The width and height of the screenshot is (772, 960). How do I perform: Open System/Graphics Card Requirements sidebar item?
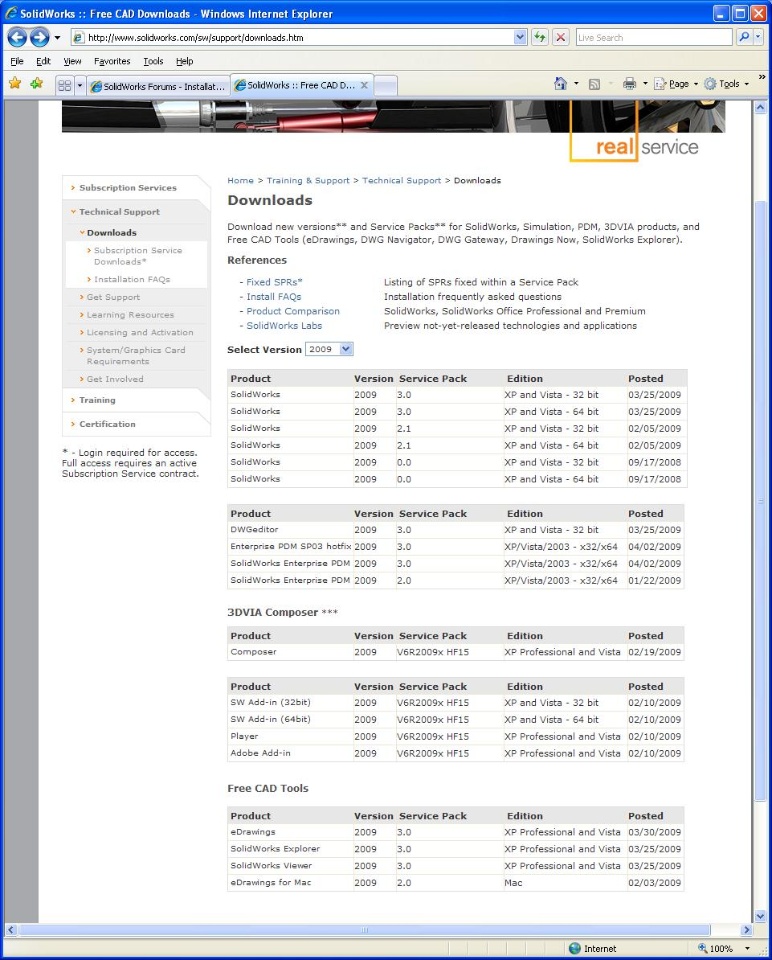click(x=136, y=356)
